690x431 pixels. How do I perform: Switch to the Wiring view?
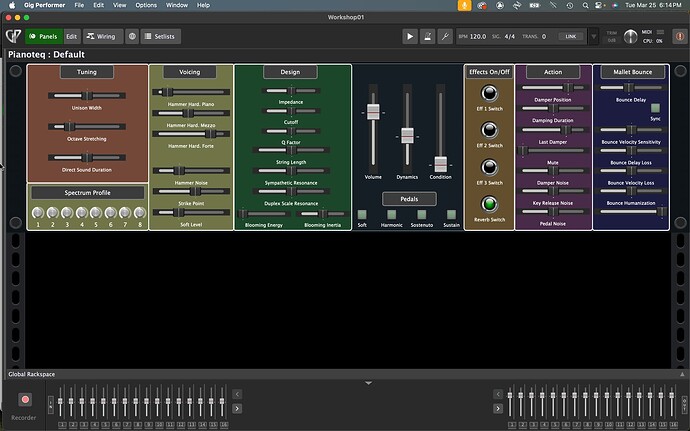(101, 37)
